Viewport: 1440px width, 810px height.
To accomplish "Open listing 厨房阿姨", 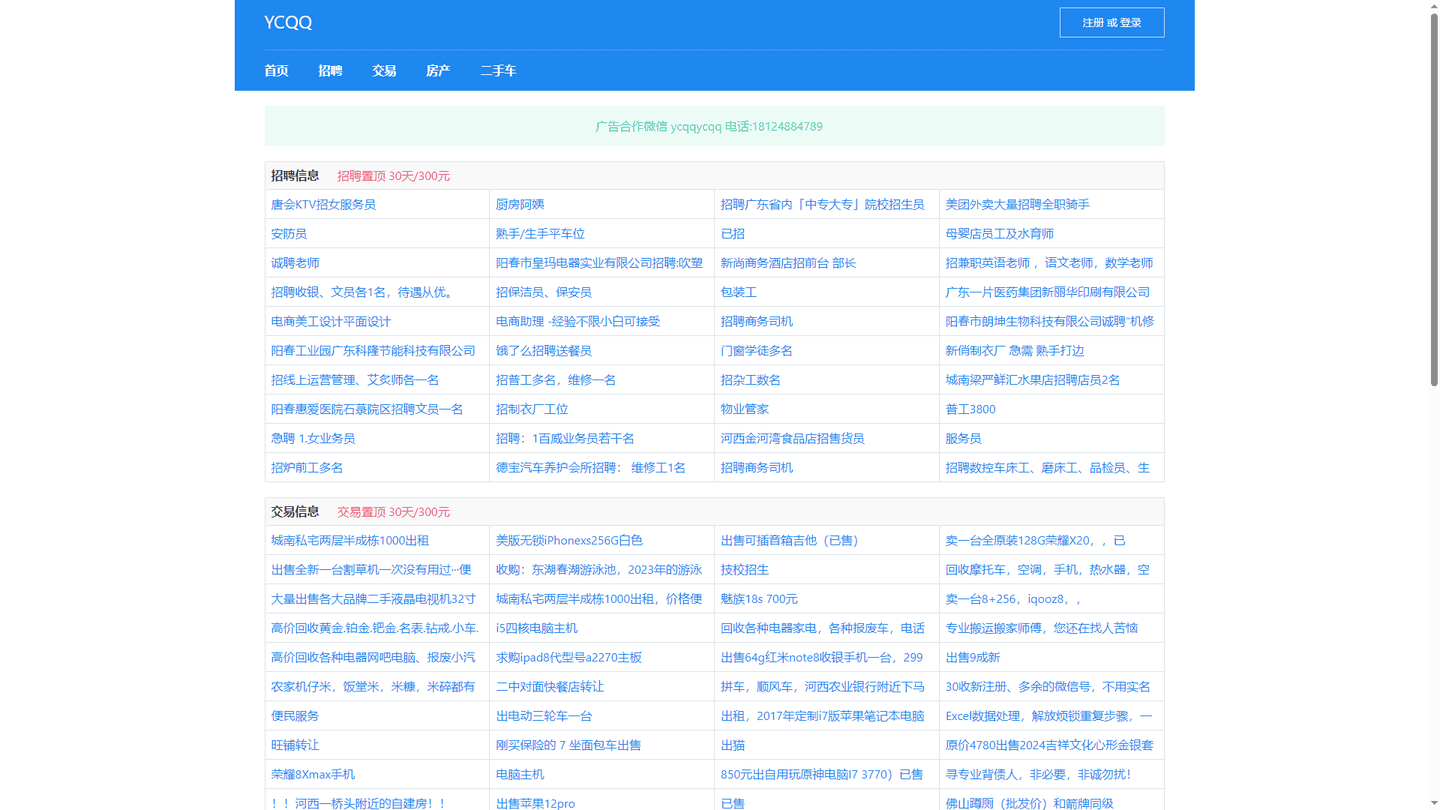I will (x=520, y=204).
